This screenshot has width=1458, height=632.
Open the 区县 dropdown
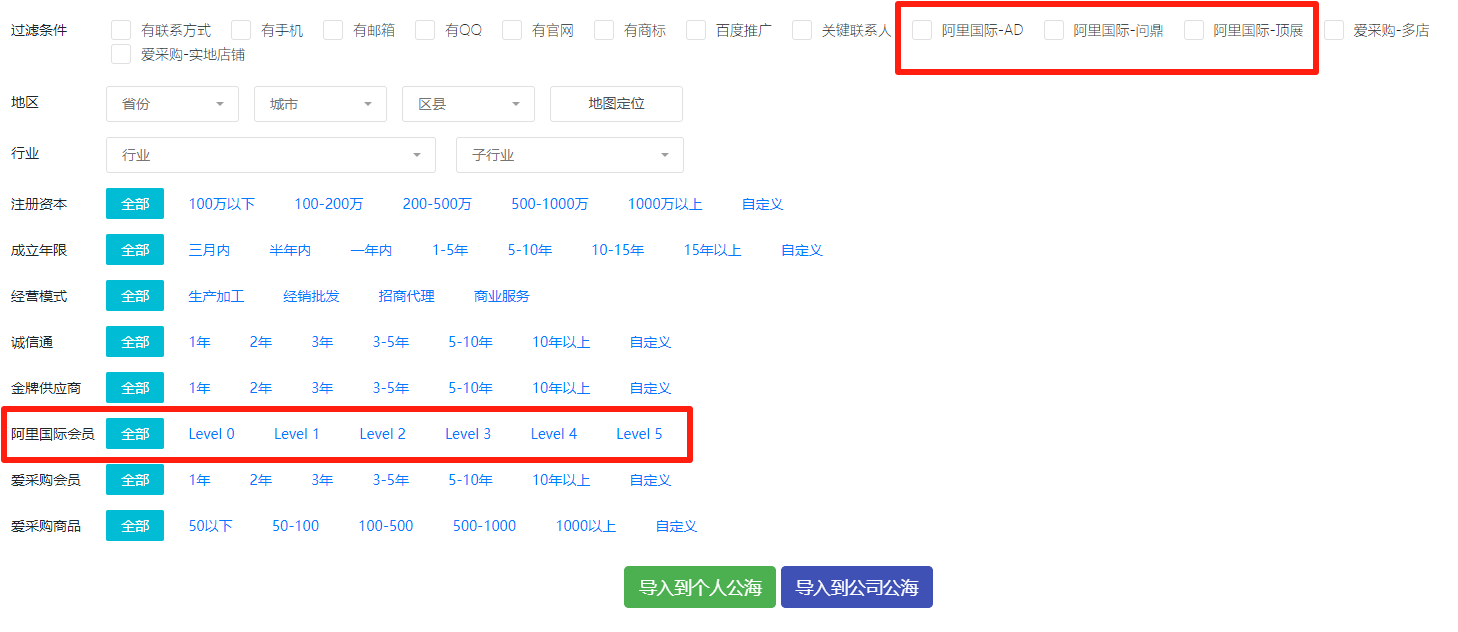[x=468, y=104]
